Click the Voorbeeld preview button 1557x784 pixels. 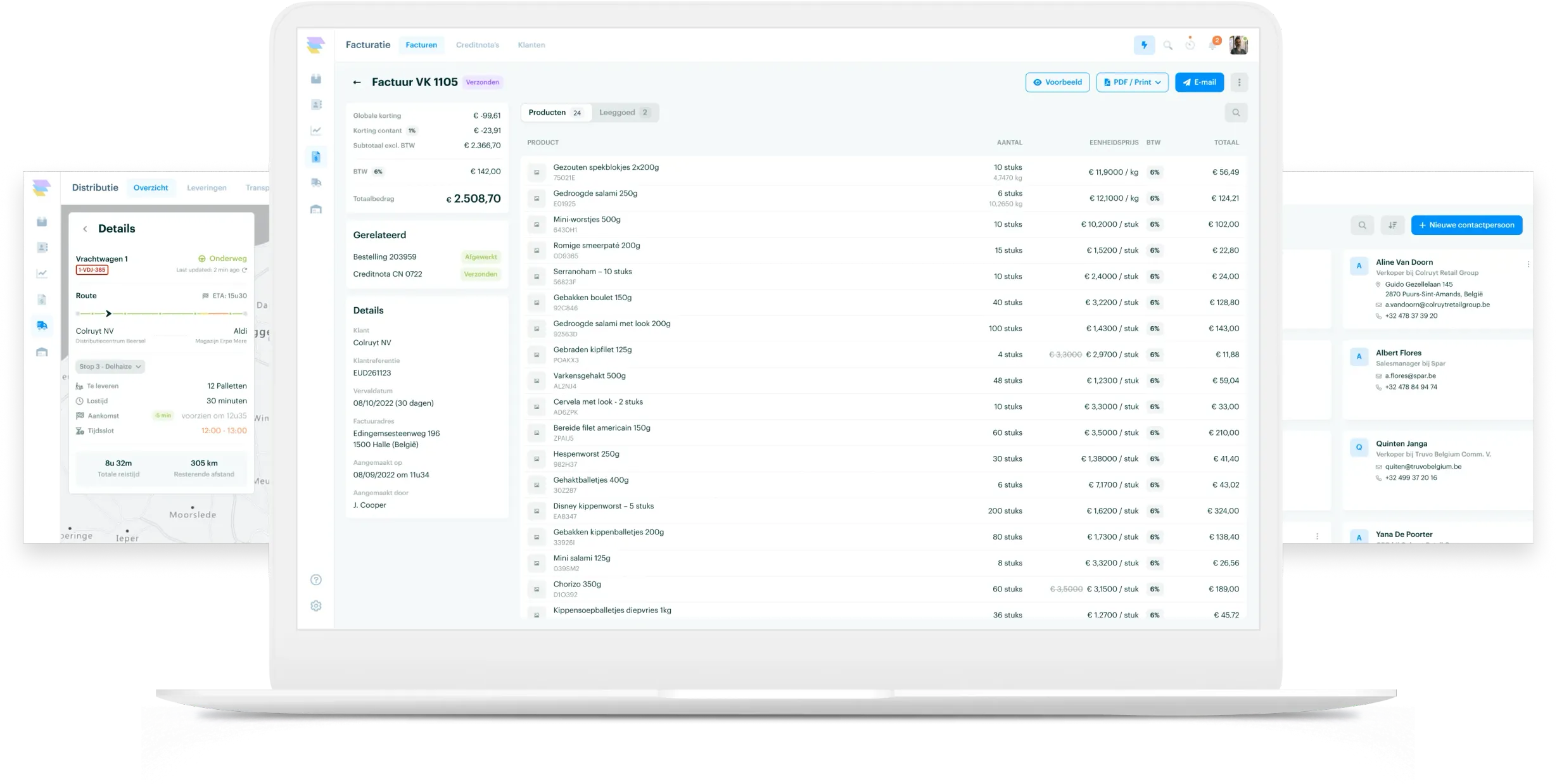[1057, 82]
